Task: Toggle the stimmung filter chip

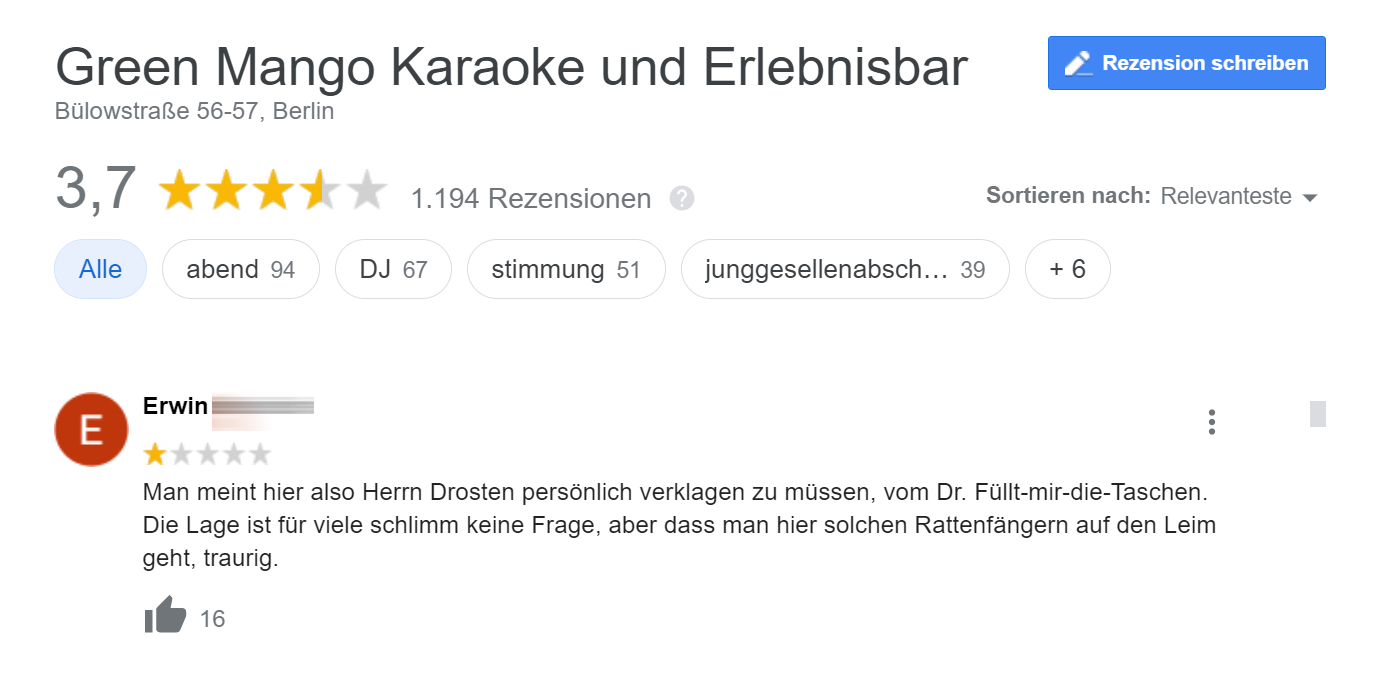Action: click(x=565, y=269)
